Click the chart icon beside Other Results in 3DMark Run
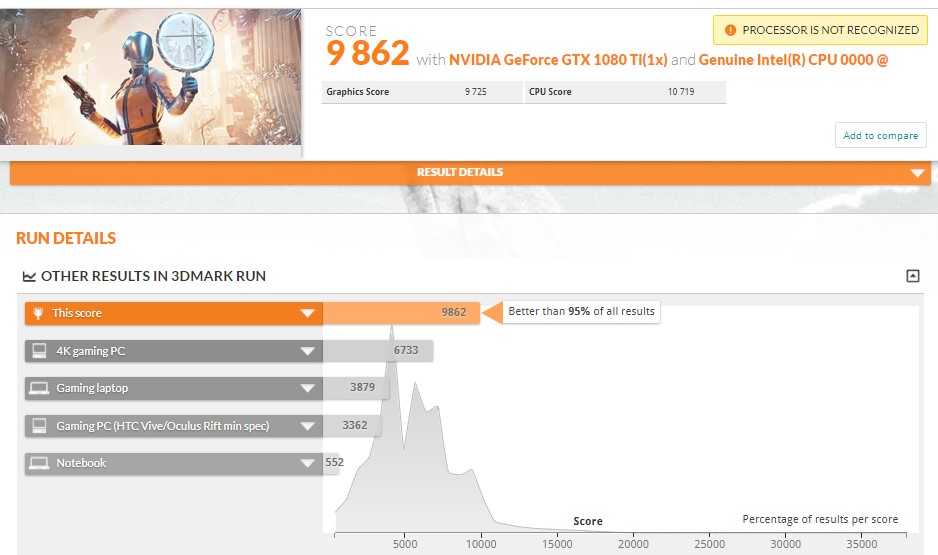This screenshot has height=555, width=938. click(29, 276)
